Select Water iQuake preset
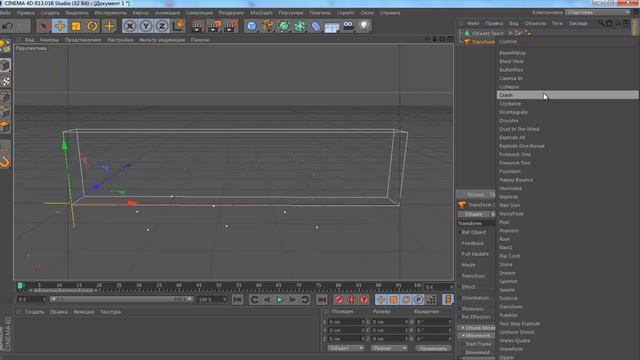640x360 pixels. pyautogui.click(x=515, y=340)
